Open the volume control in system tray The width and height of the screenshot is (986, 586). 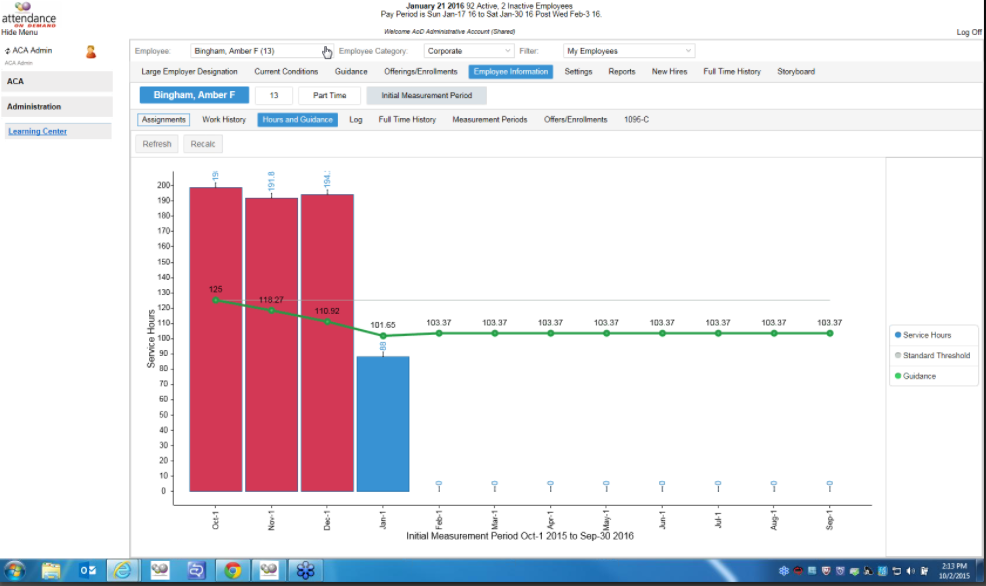[911, 573]
